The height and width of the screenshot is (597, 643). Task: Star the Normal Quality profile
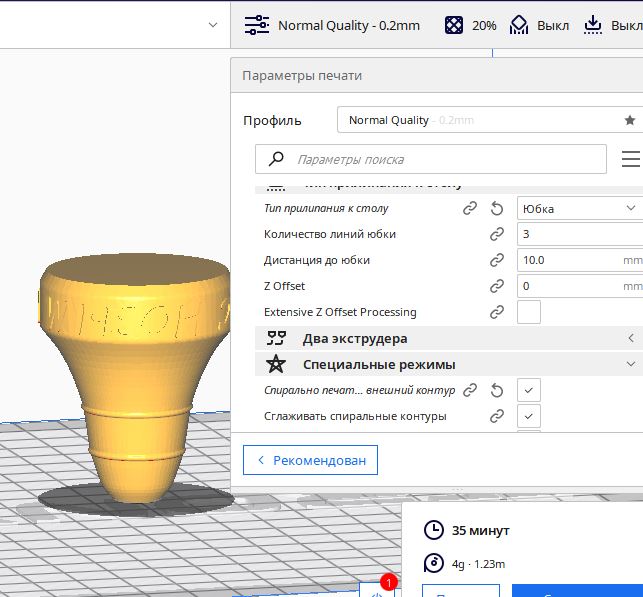[x=630, y=120]
